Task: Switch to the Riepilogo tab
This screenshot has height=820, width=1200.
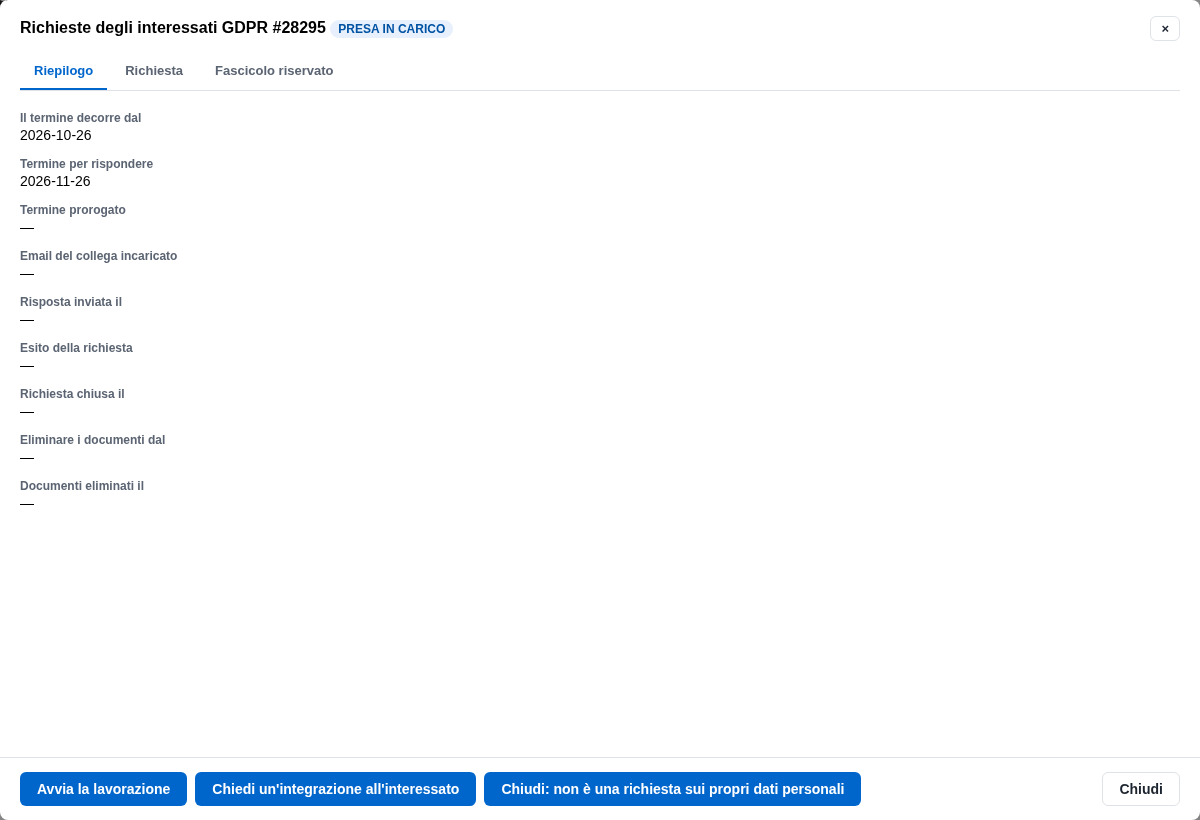Action: pos(63,71)
